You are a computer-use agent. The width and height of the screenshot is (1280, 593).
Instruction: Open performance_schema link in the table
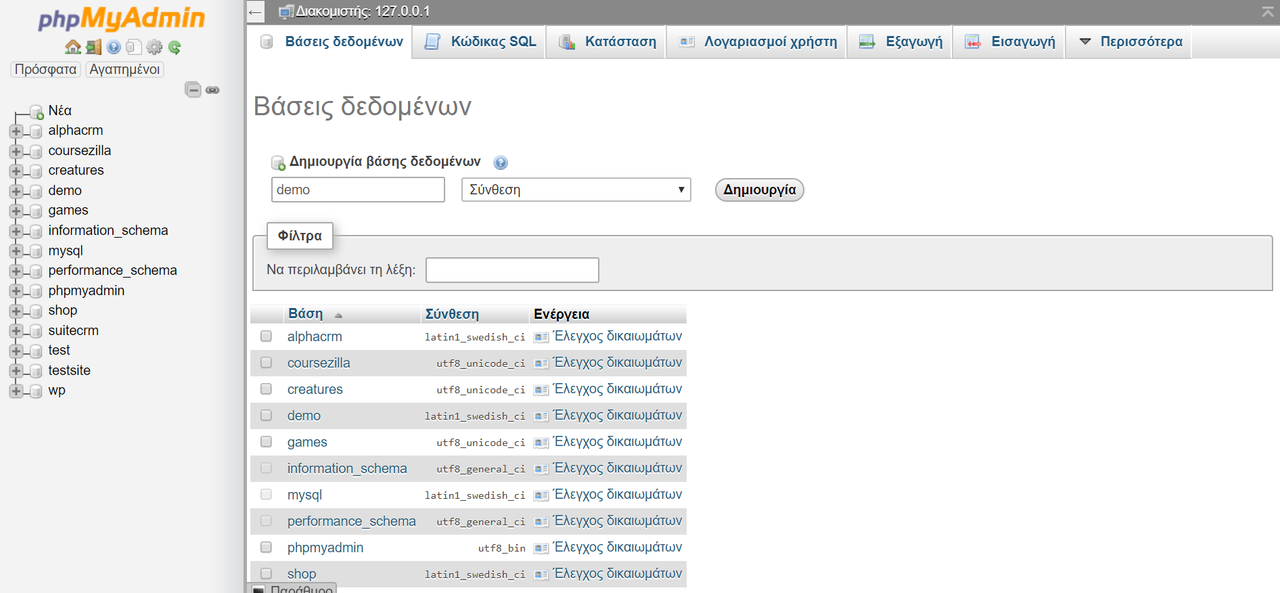tap(351, 521)
